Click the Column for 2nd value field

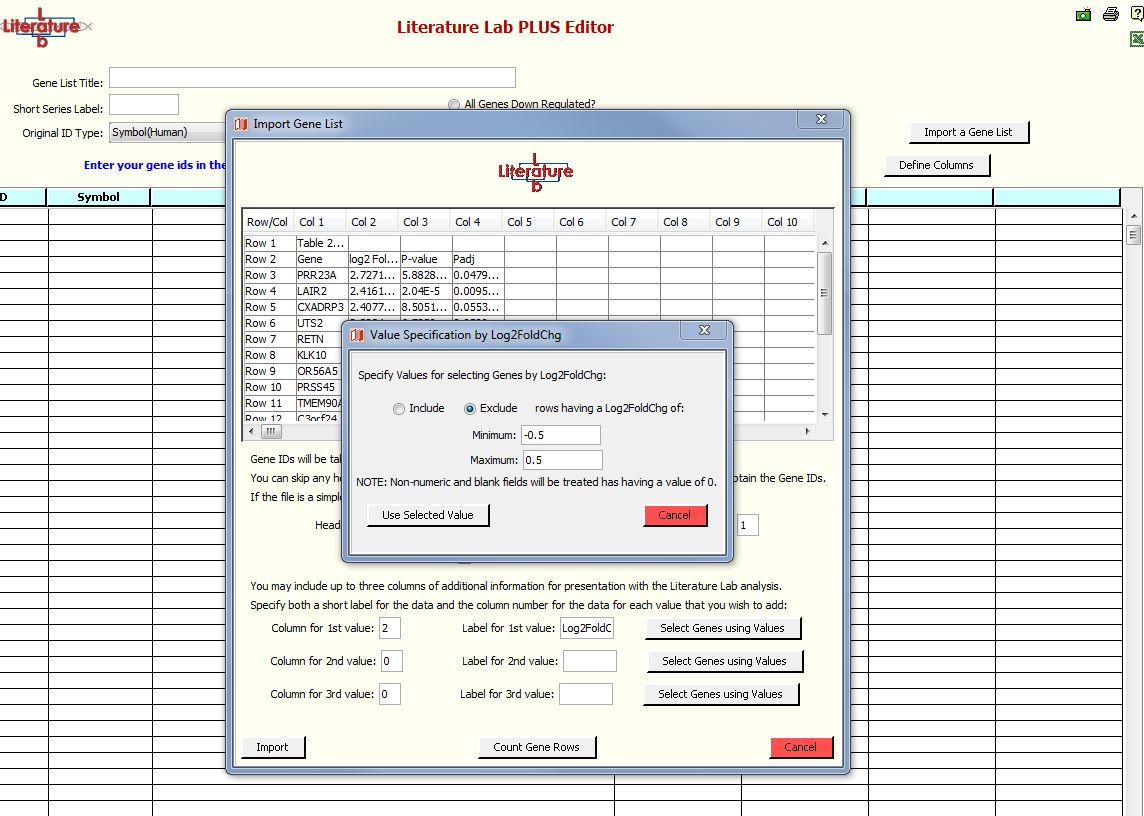click(392, 661)
